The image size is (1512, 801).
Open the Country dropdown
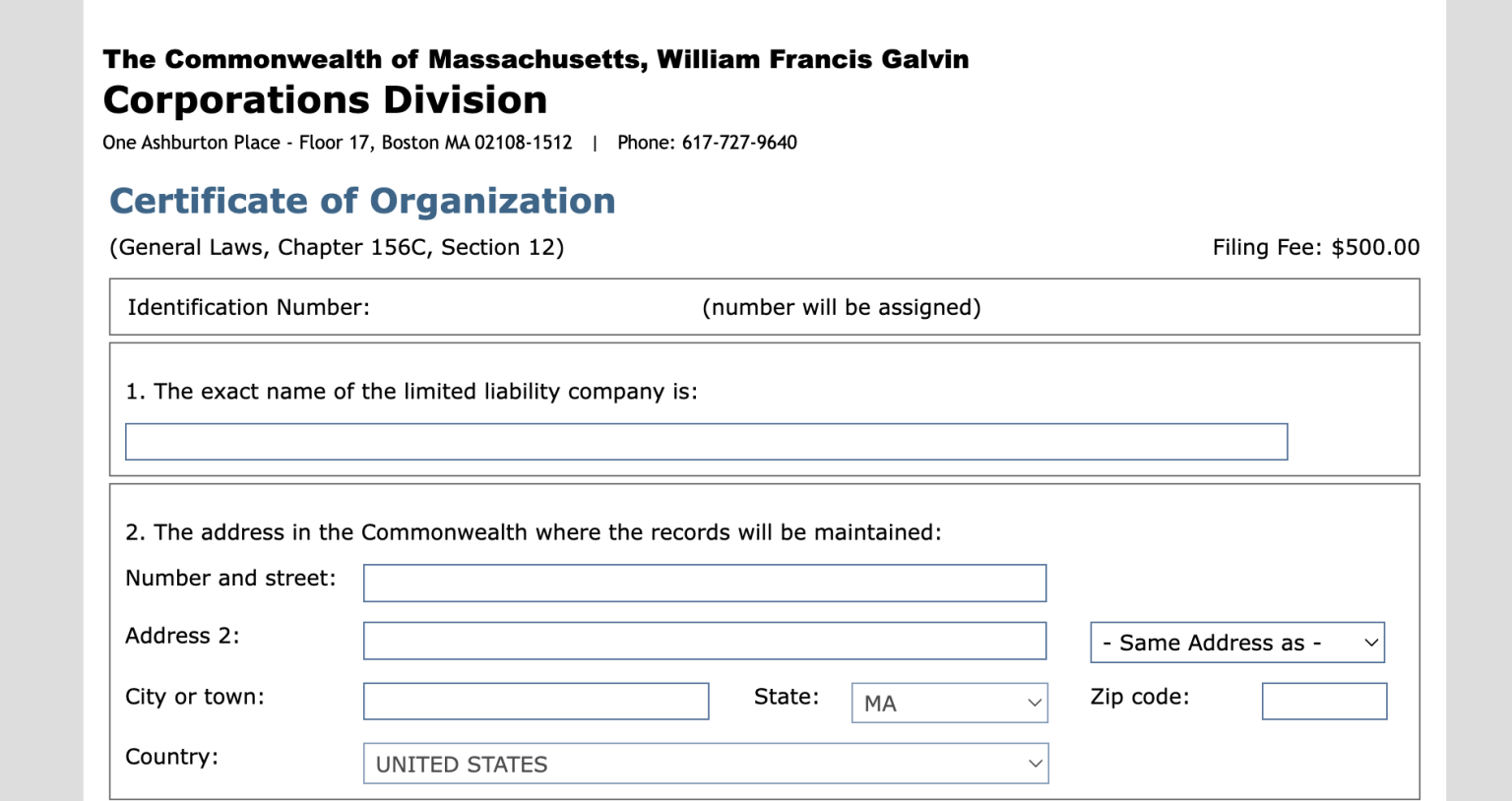(705, 763)
